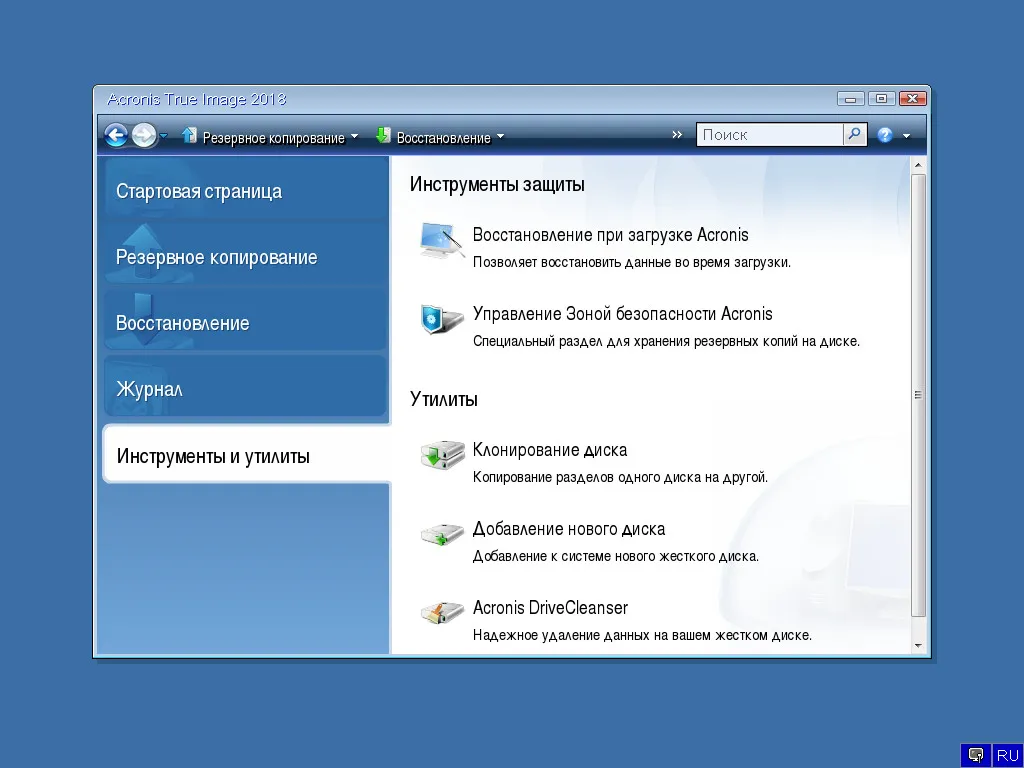Viewport: 1024px width, 768px height.
Task: Click the Резервное копирование toolbar icon
Action: [189, 135]
